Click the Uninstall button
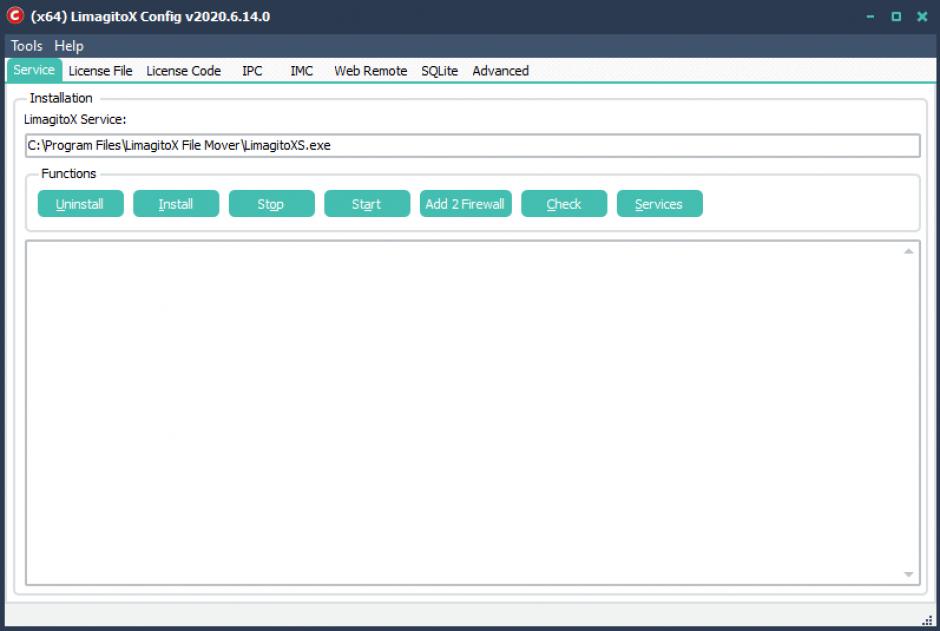This screenshot has height=631, width=940. coord(80,204)
